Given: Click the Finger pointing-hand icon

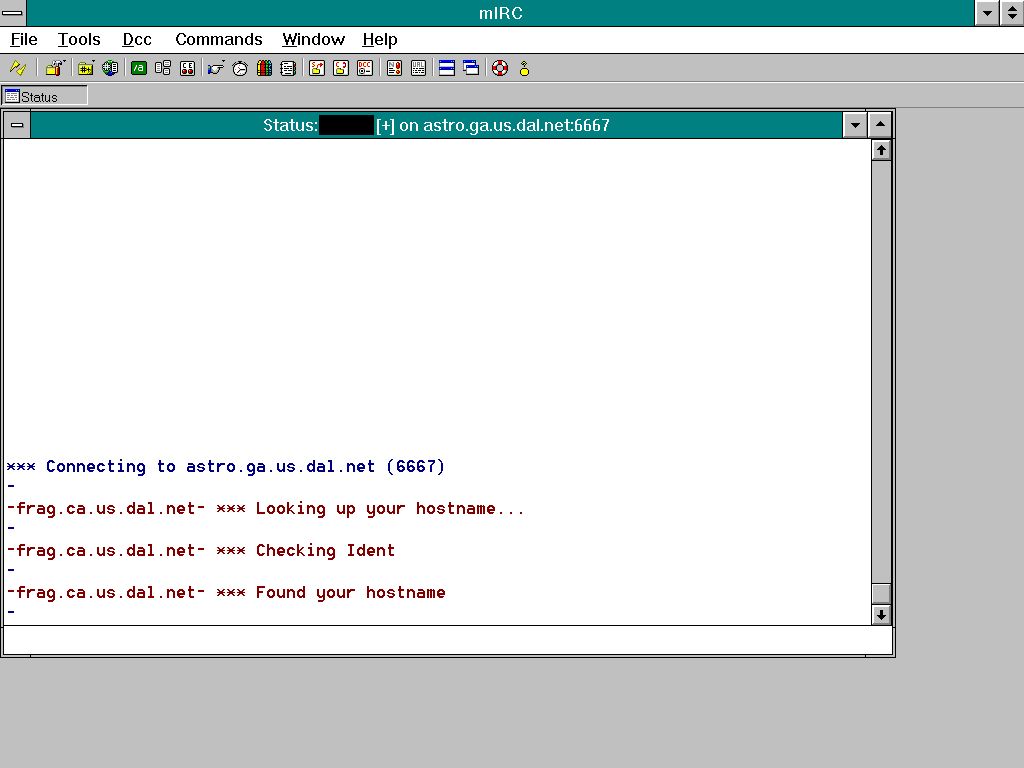Looking at the screenshot, I should point(216,68).
